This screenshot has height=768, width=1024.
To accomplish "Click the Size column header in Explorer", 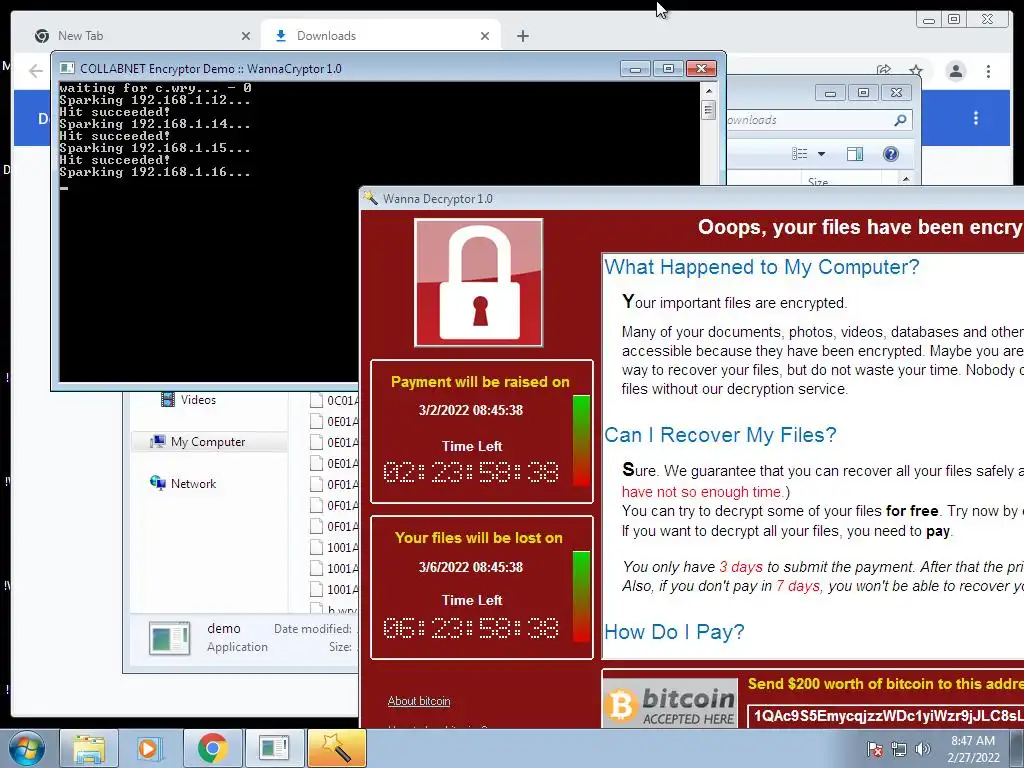I will [x=818, y=181].
